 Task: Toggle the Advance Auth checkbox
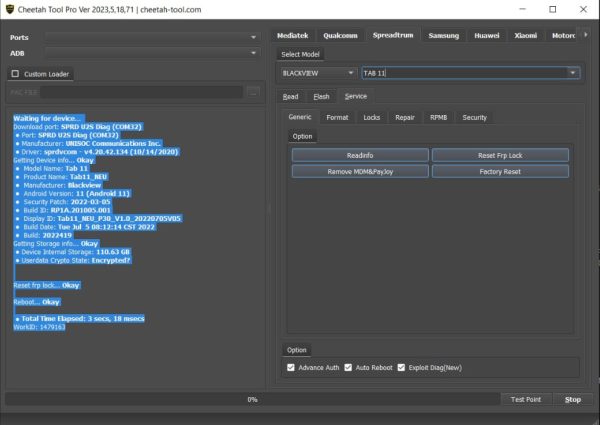tap(291, 367)
